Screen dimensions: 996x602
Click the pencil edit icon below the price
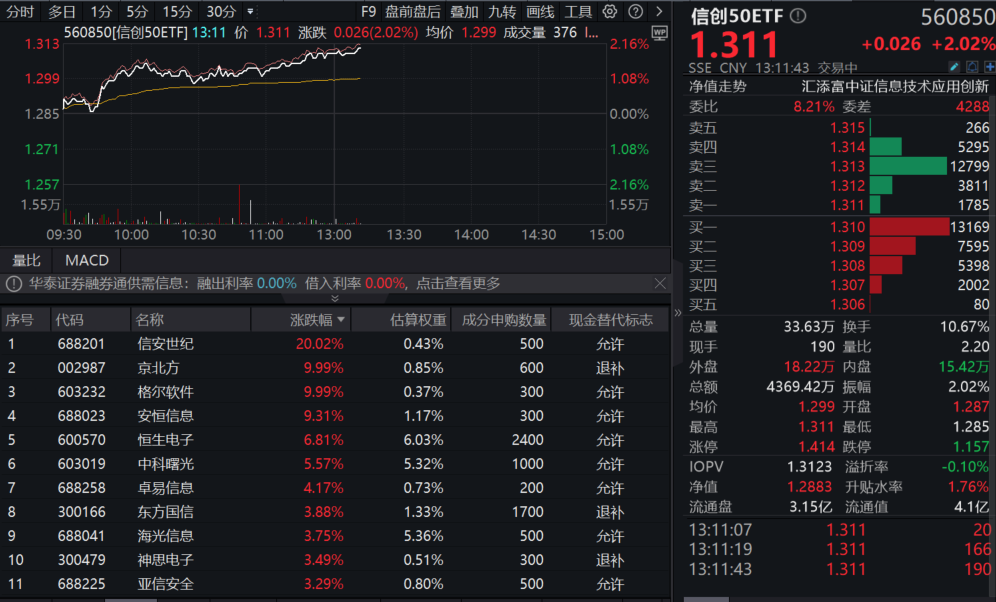[955, 66]
